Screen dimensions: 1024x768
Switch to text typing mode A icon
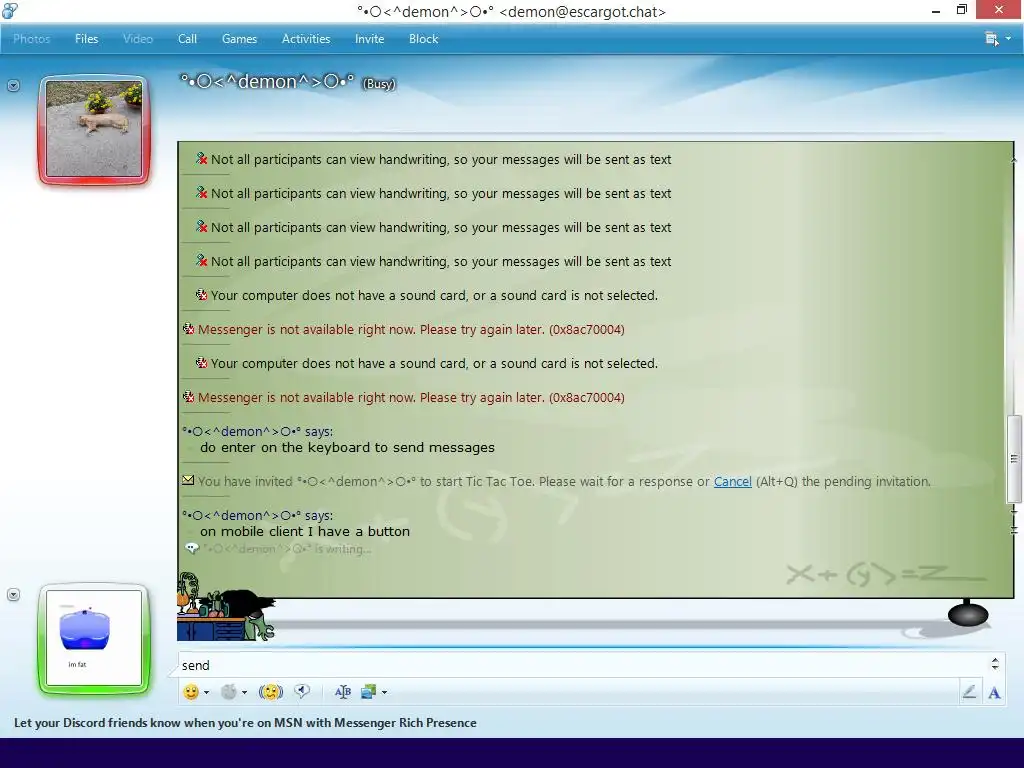tap(994, 693)
